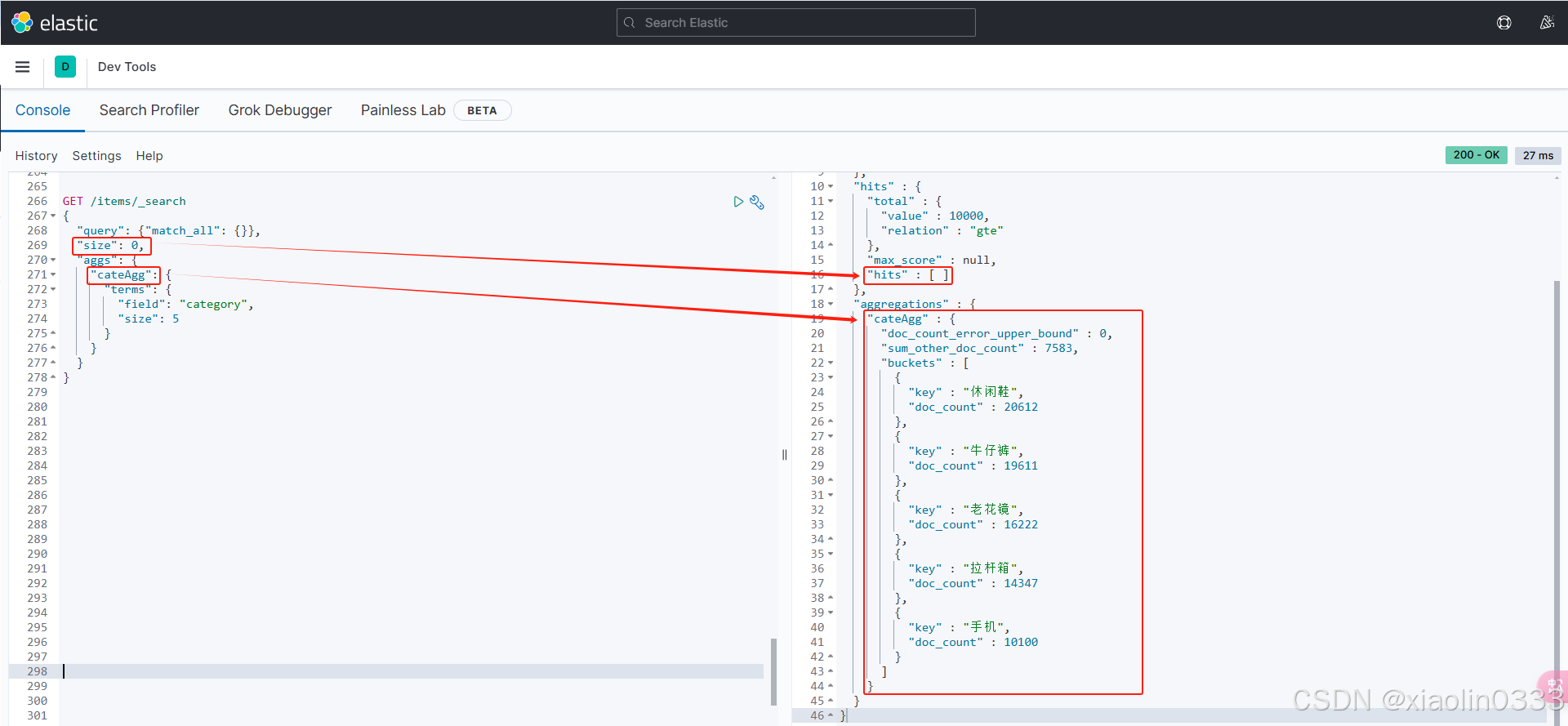The image size is (1568, 726).
Task: Click the '"size": 5' line in terms
Action: pos(148,319)
